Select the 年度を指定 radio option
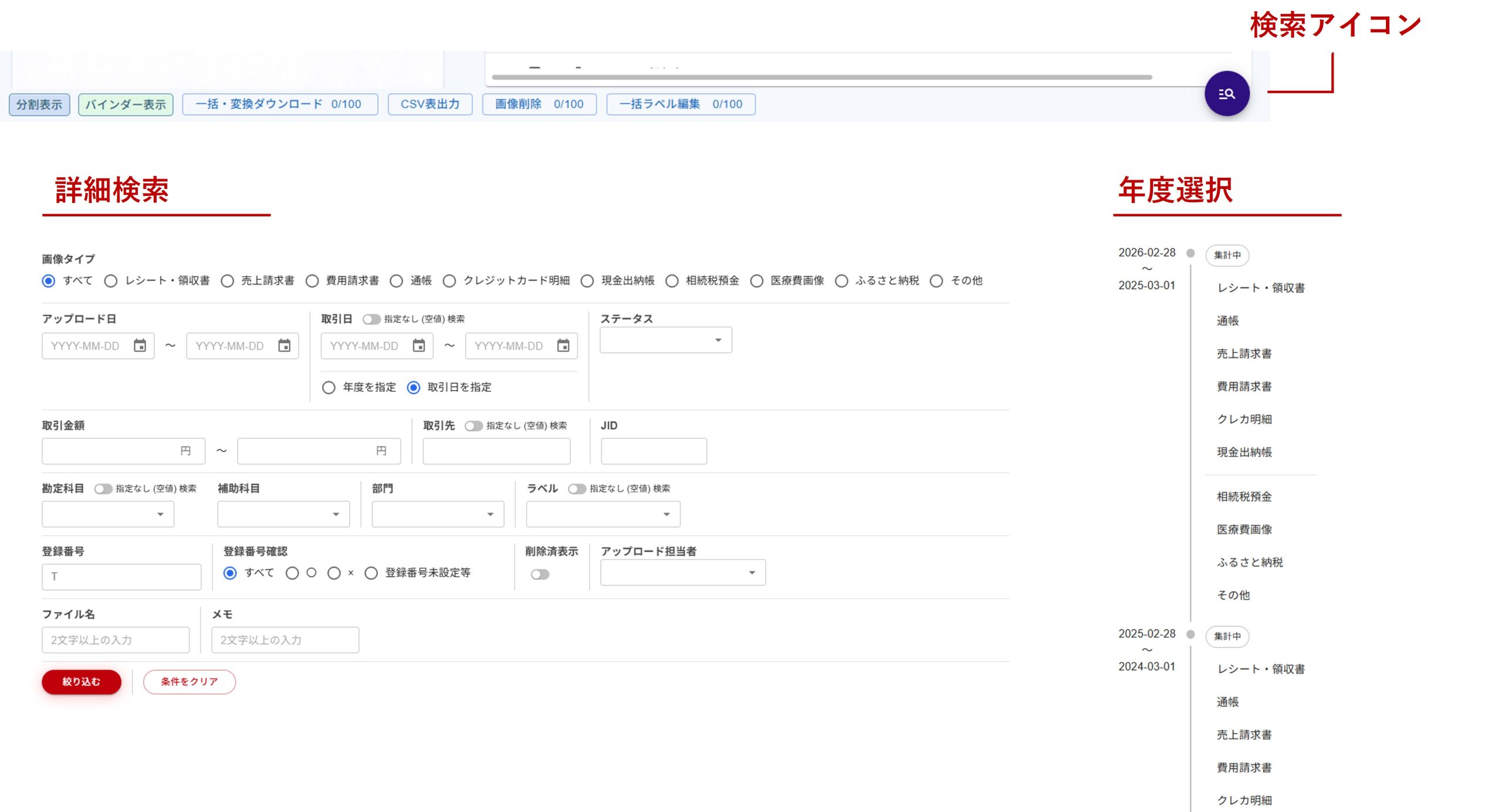This screenshot has width=1502, height=812. click(x=329, y=388)
